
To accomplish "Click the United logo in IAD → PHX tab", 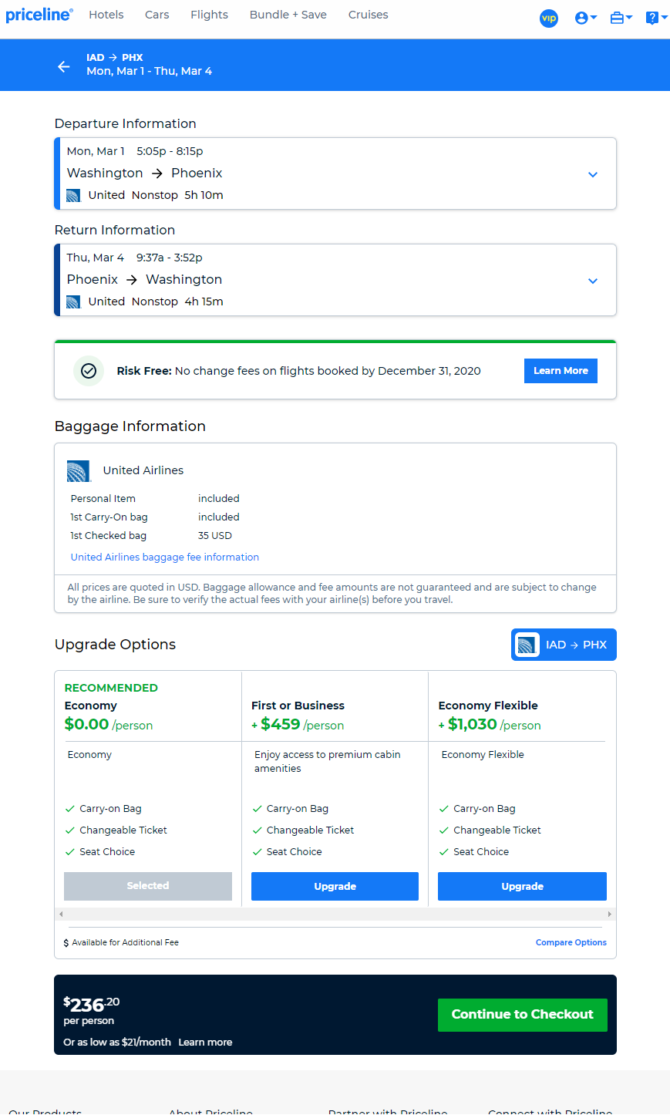I will (527, 645).
